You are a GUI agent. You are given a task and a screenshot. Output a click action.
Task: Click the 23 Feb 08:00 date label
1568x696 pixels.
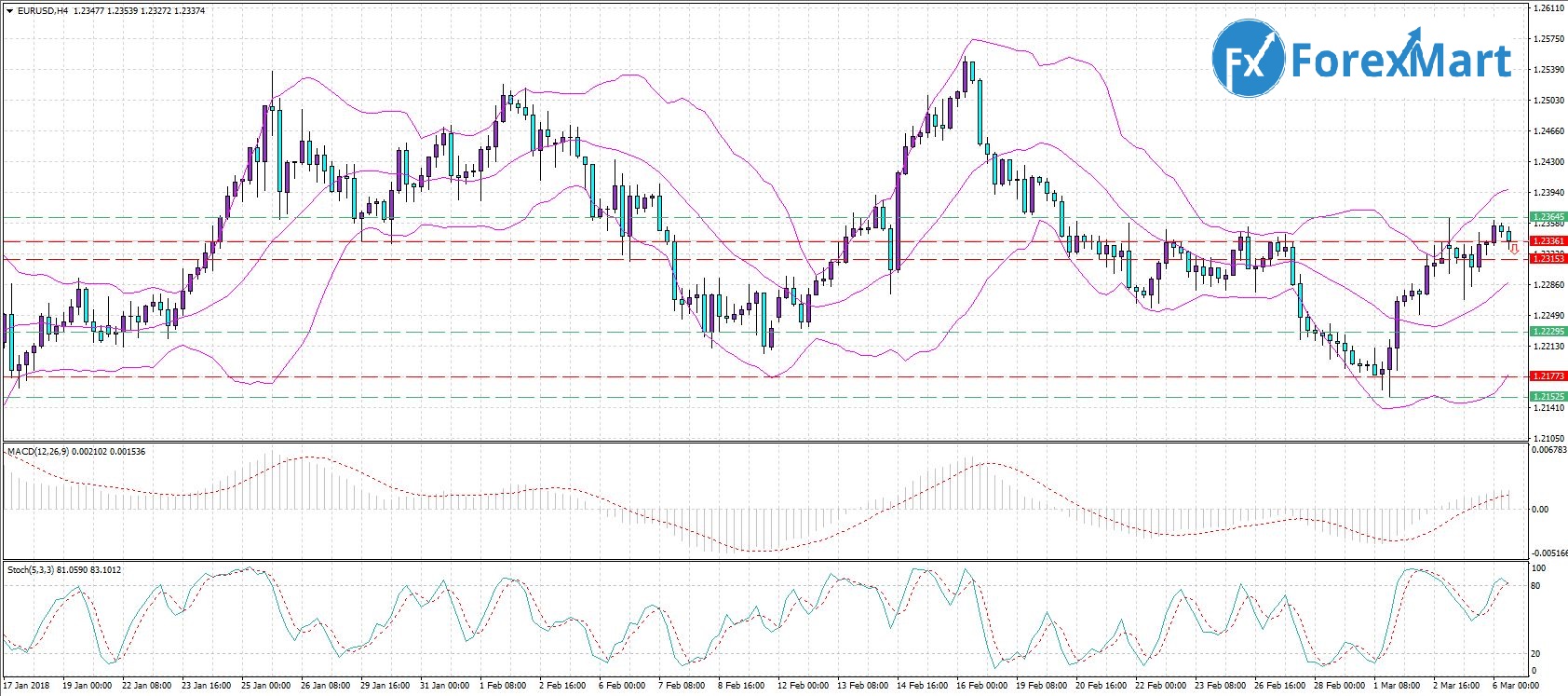point(1220,686)
